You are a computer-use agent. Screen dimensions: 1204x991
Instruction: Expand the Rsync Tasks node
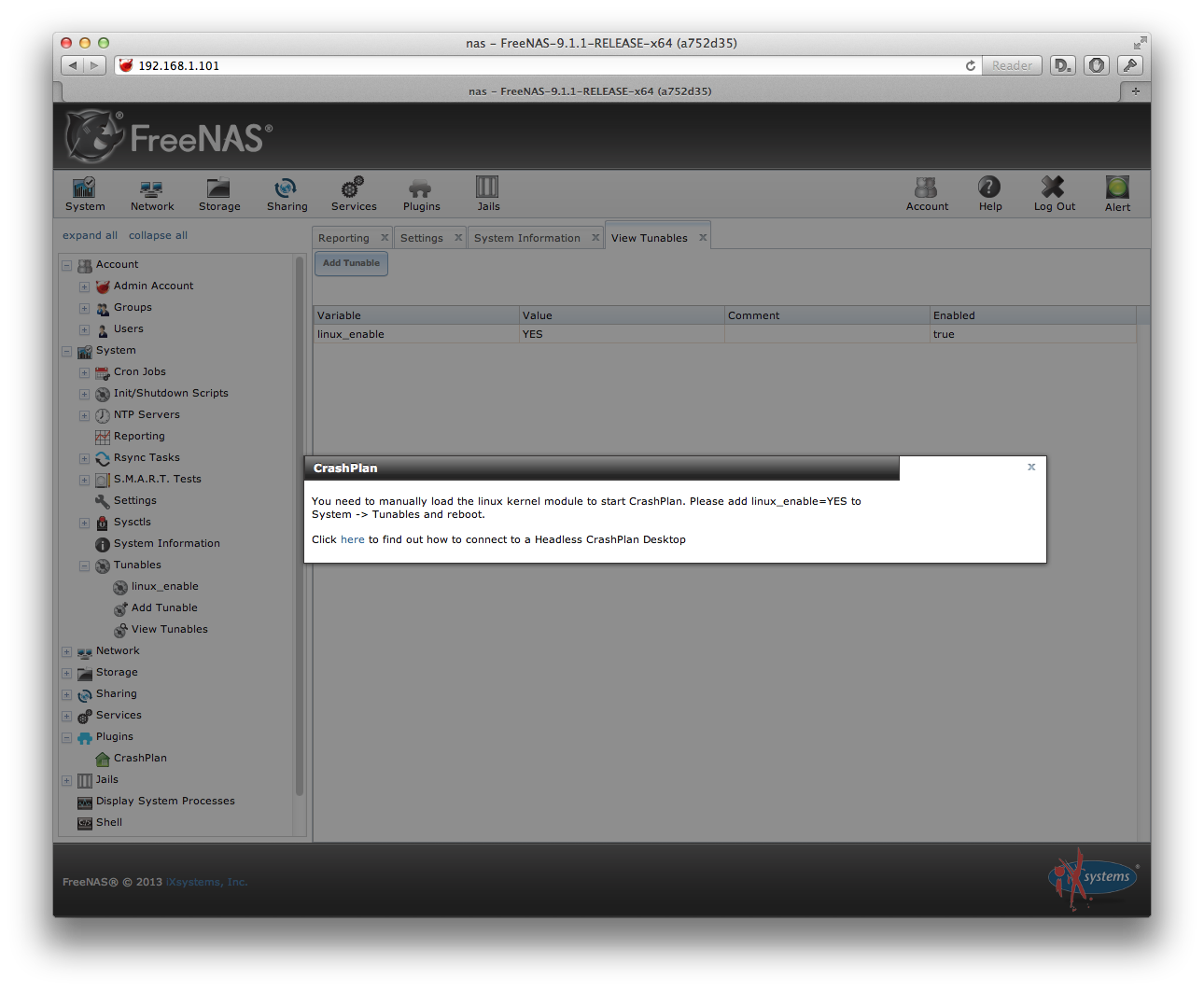[x=84, y=458]
